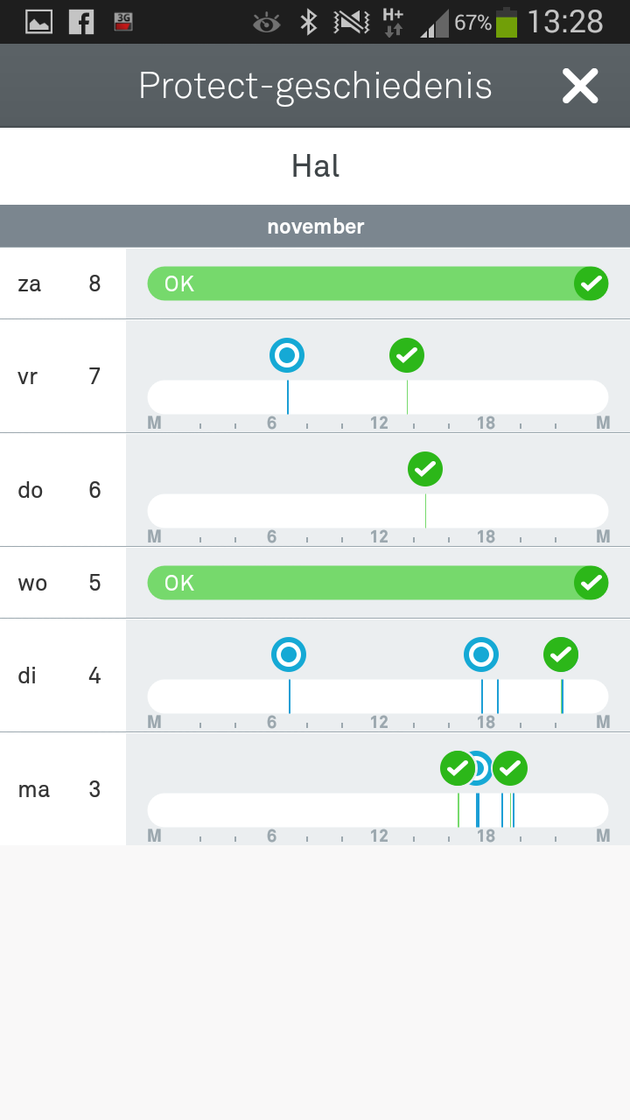The height and width of the screenshot is (1120, 630).
Task: Open the Facebook notification in status bar
Action: (x=81, y=22)
